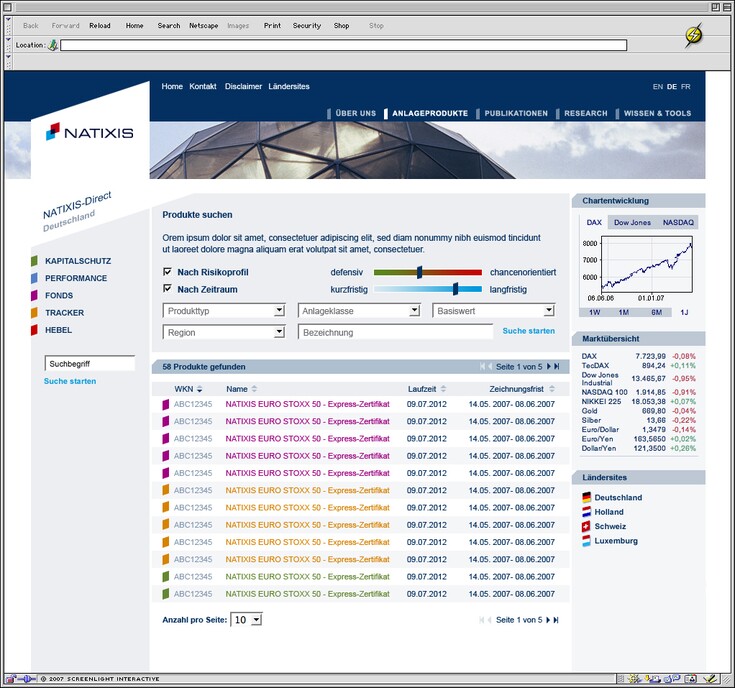This screenshot has height=688, width=735.
Task: Jump to last page in bottom pager
Action: tap(556, 620)
